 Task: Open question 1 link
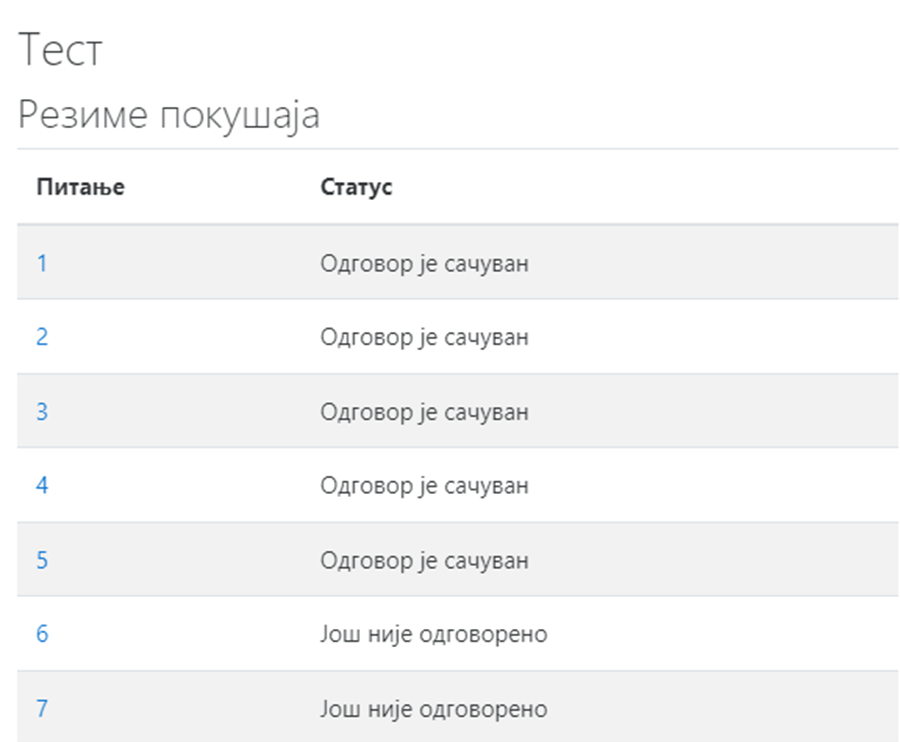(42, 263)
